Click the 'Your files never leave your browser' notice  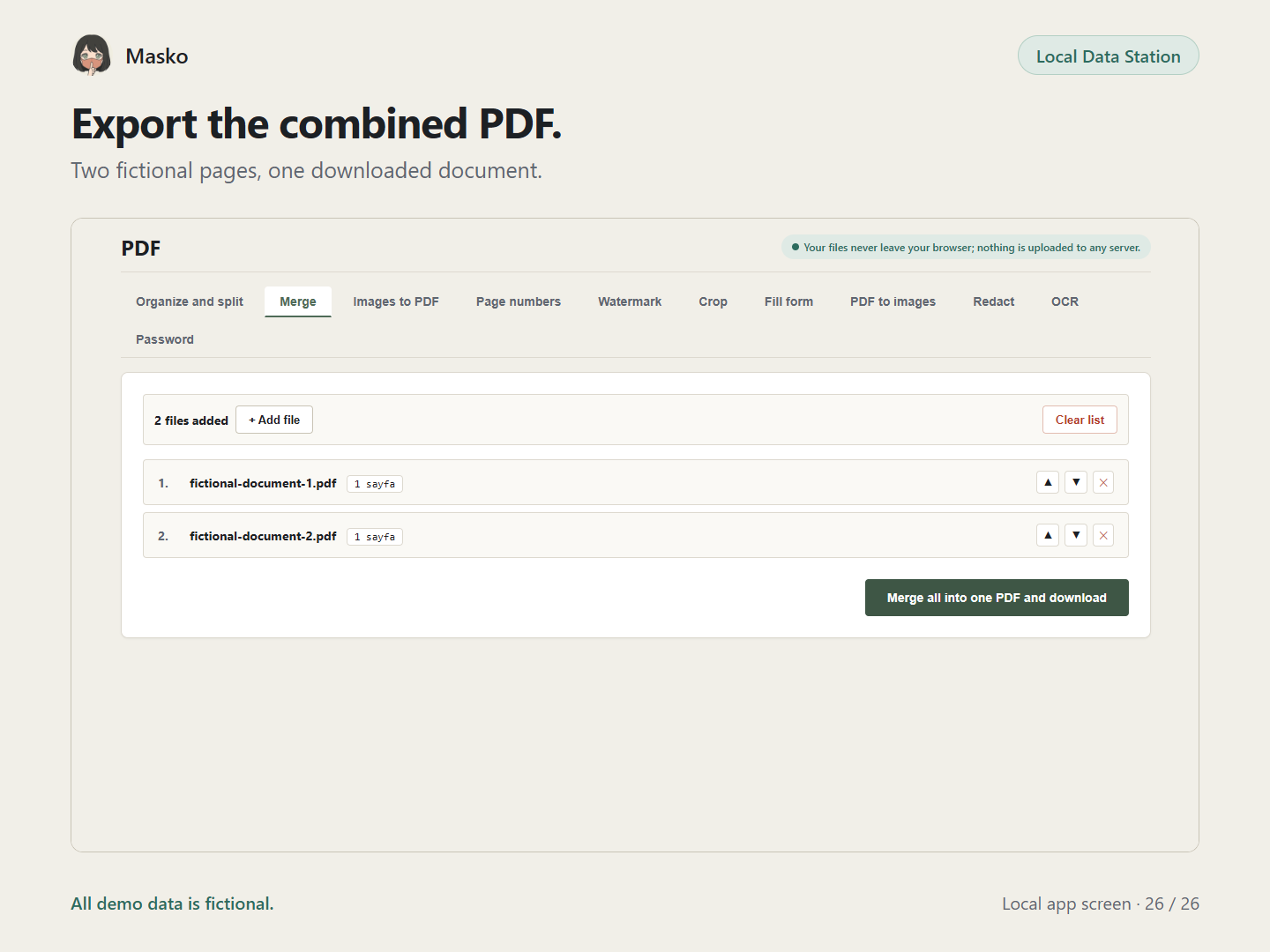point(966,248)
